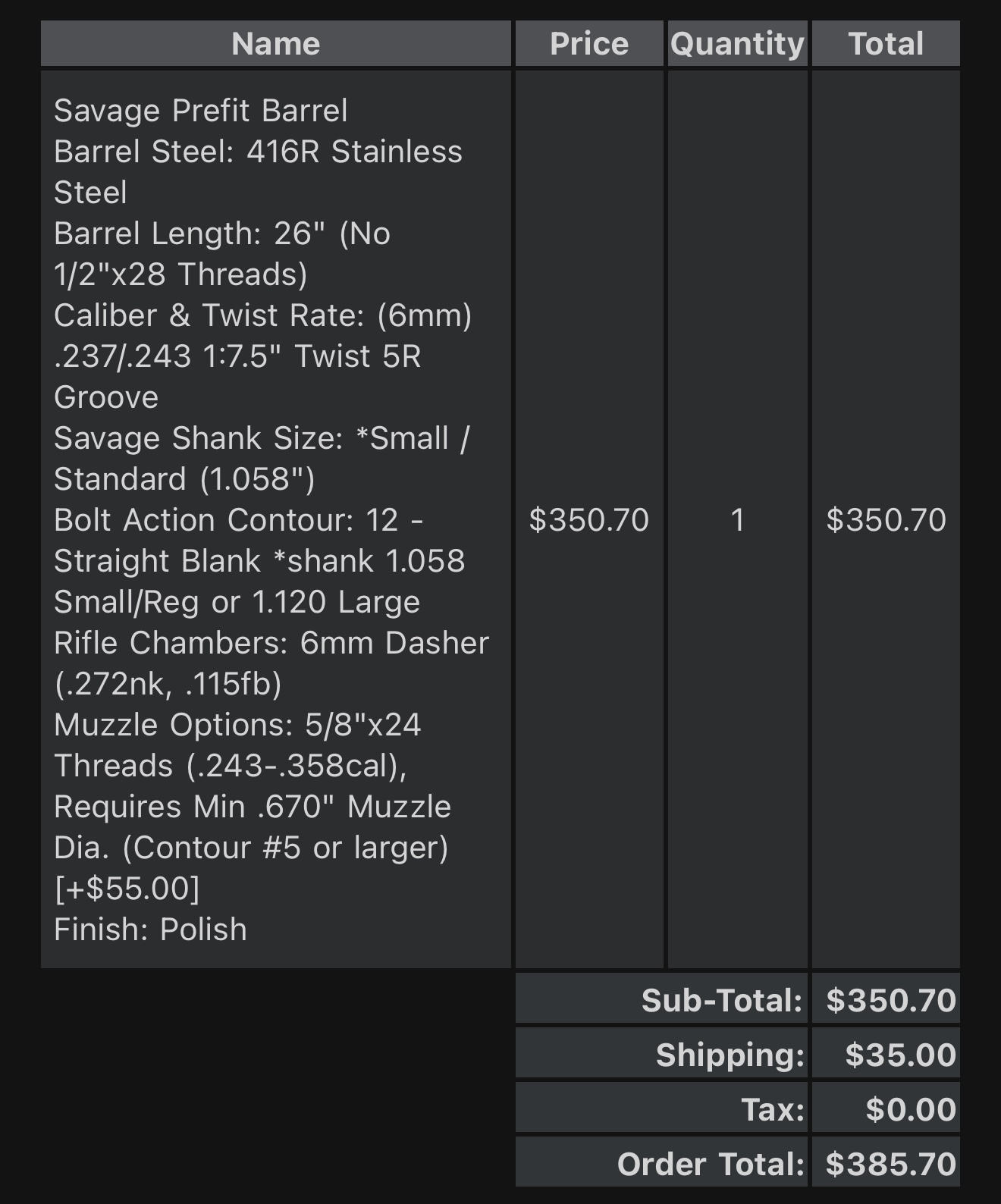Click the $0.00 tax amount
1001x1204 pixels.
pos(910,1109)
